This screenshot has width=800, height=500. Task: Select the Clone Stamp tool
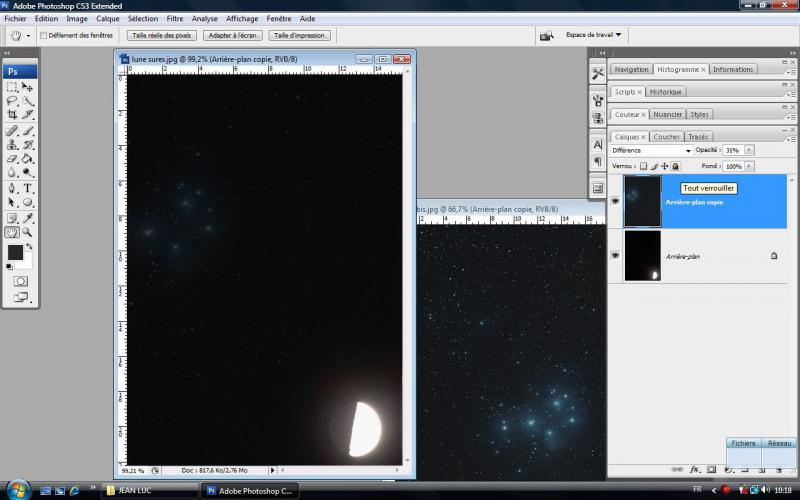(x=12, y=145)
